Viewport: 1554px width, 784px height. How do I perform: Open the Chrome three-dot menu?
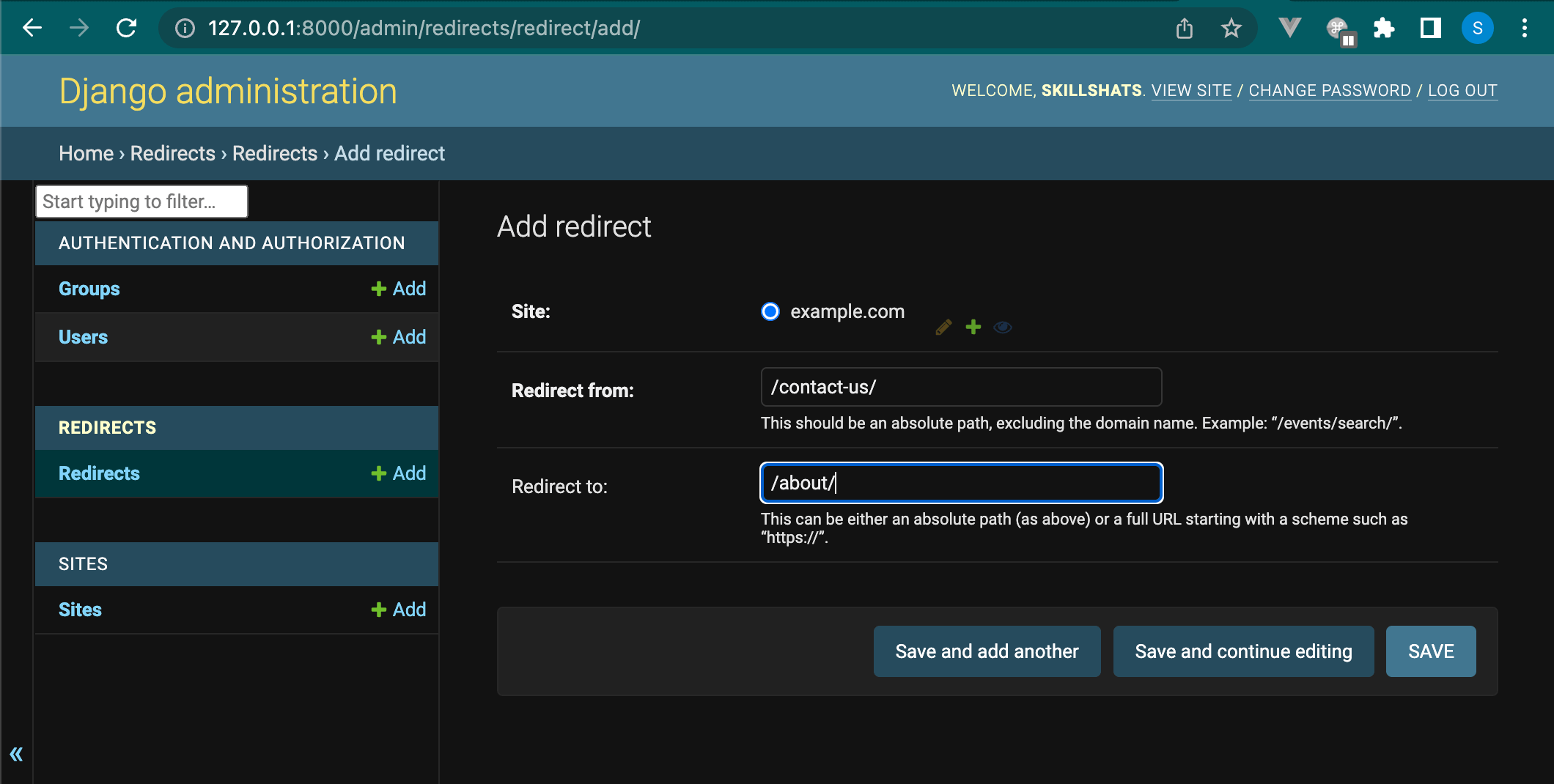[x=1524, y=29]
